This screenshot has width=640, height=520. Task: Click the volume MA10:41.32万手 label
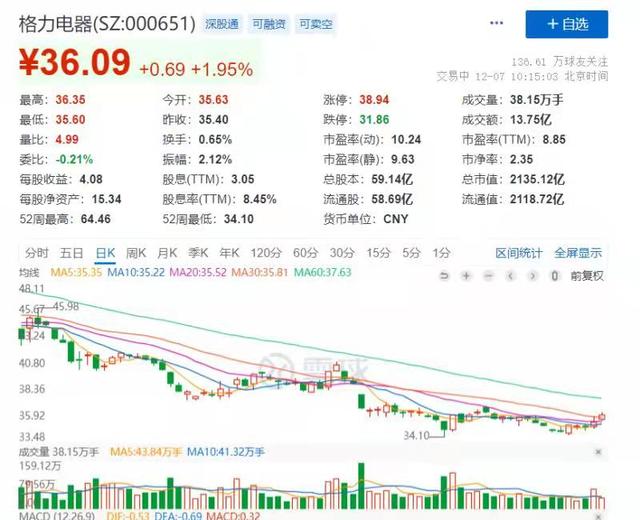click(226, 452)
